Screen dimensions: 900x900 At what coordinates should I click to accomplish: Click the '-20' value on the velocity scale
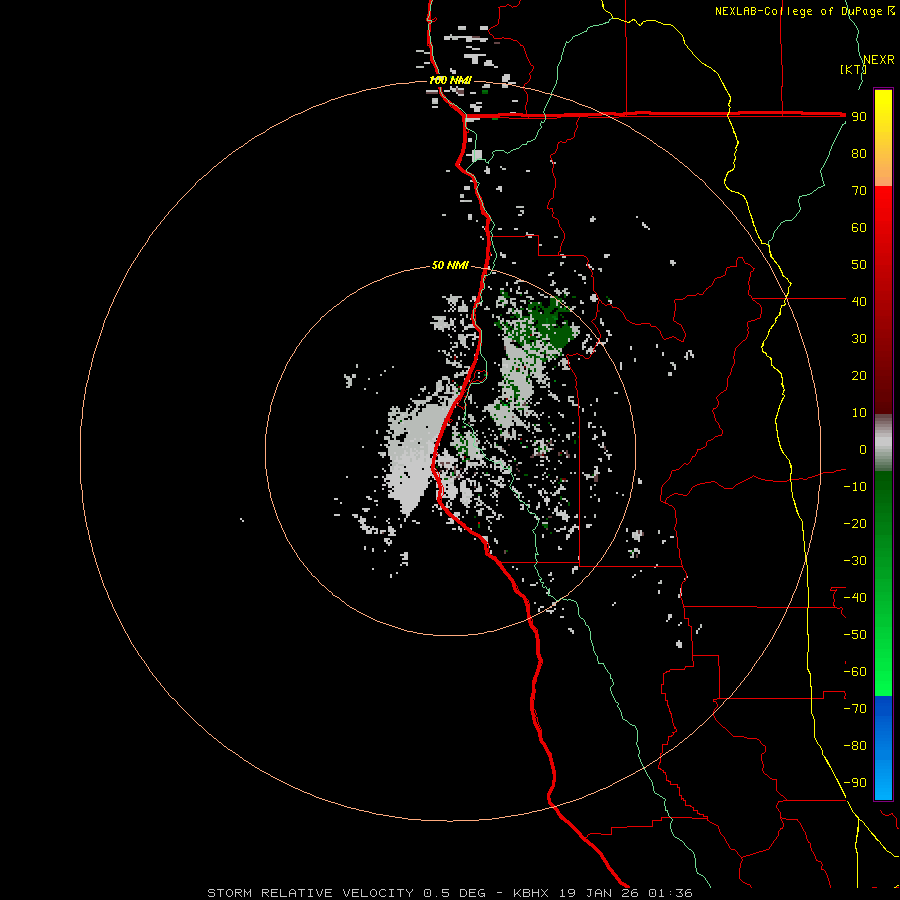pos(855,523)
